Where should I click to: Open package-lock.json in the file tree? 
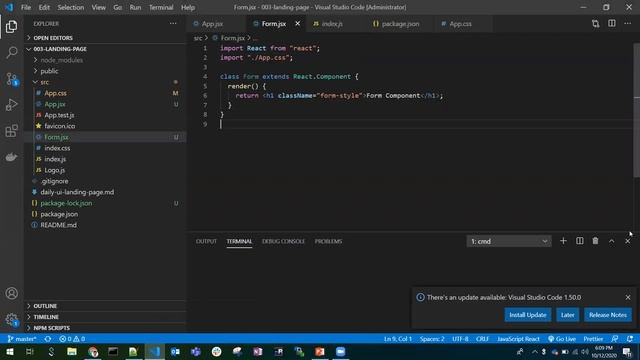[x=105, y=203]
